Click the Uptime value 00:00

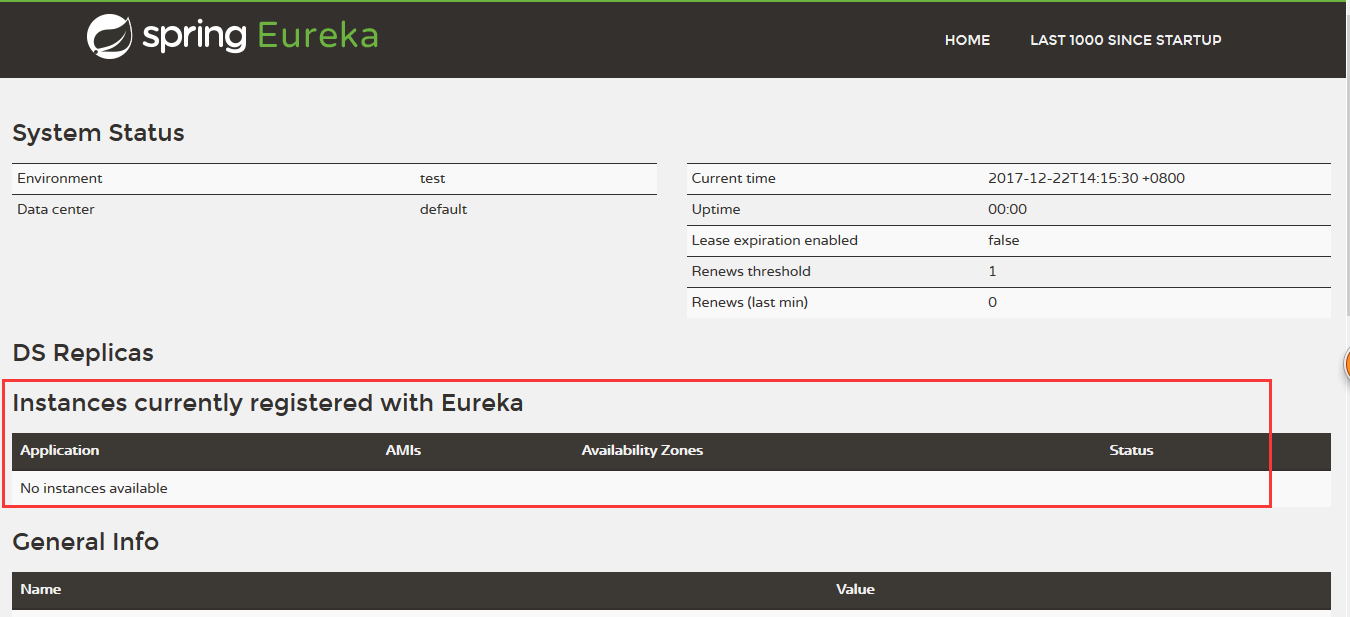point(1007,210)
